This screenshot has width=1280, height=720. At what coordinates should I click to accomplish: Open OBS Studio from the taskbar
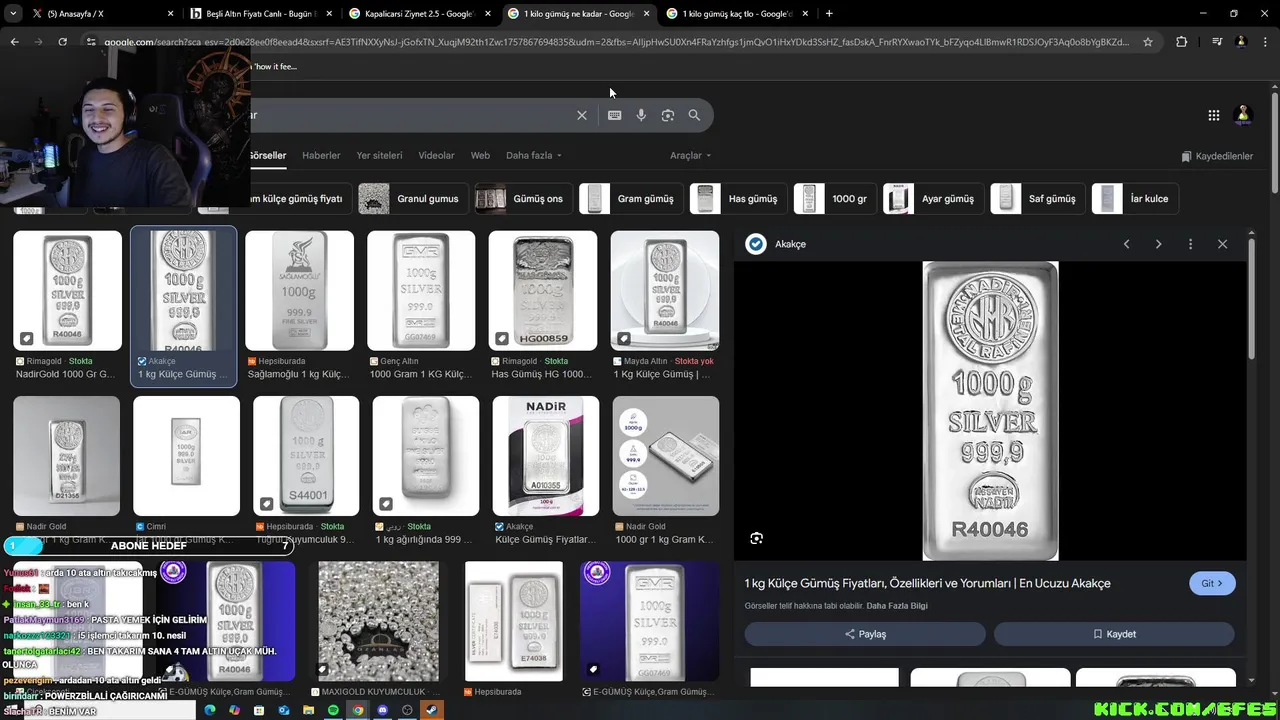(407, 710)
